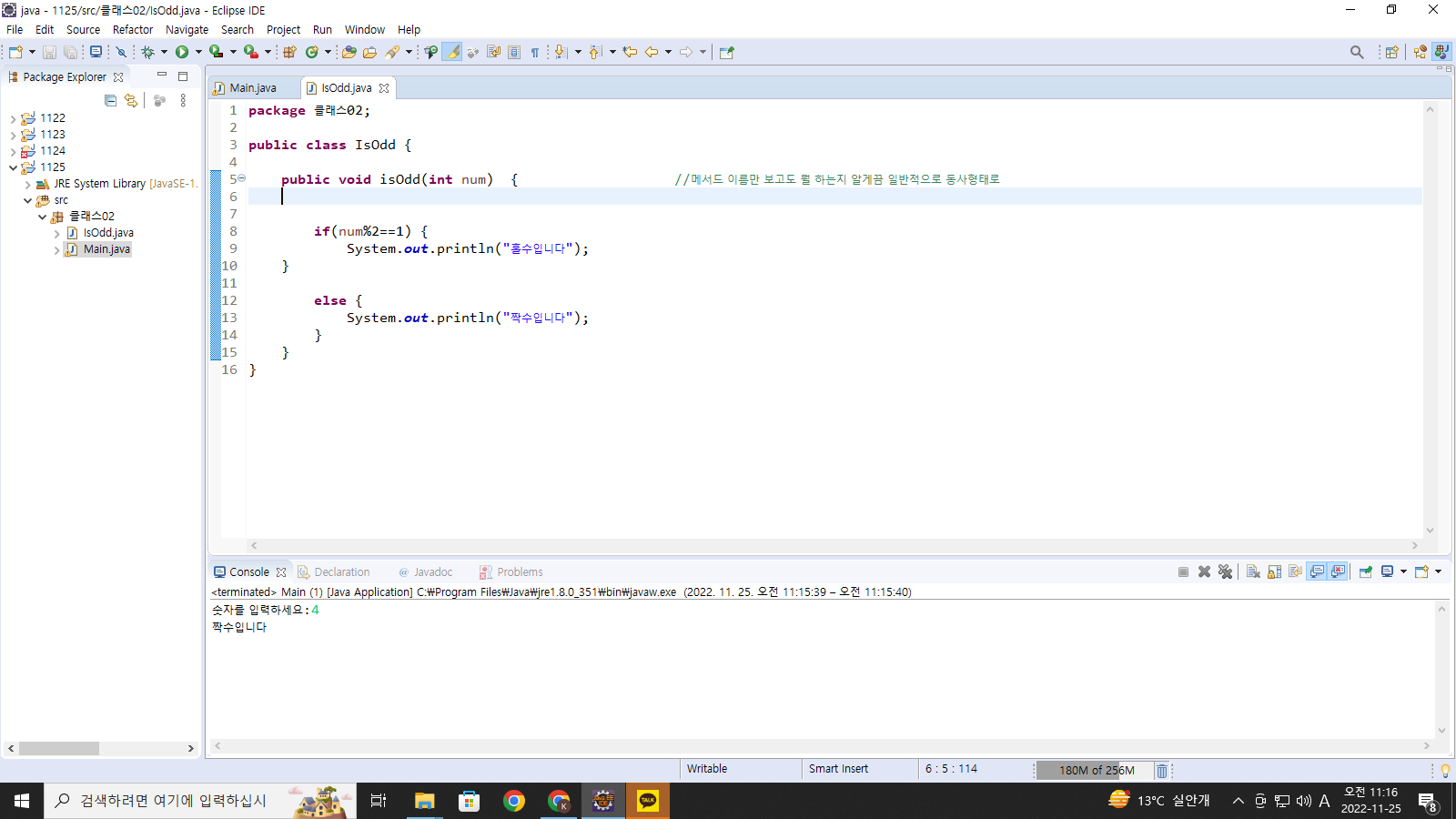The height and width of the screenshot is (819, 1456).
Task: Toggle Show Console on Standard Error
Action: 1338,571
